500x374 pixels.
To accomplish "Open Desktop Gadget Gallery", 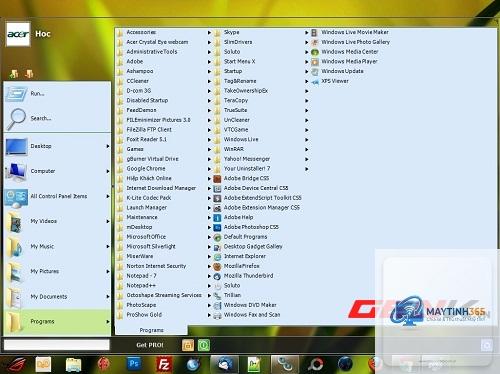I will tap(248, 246).
